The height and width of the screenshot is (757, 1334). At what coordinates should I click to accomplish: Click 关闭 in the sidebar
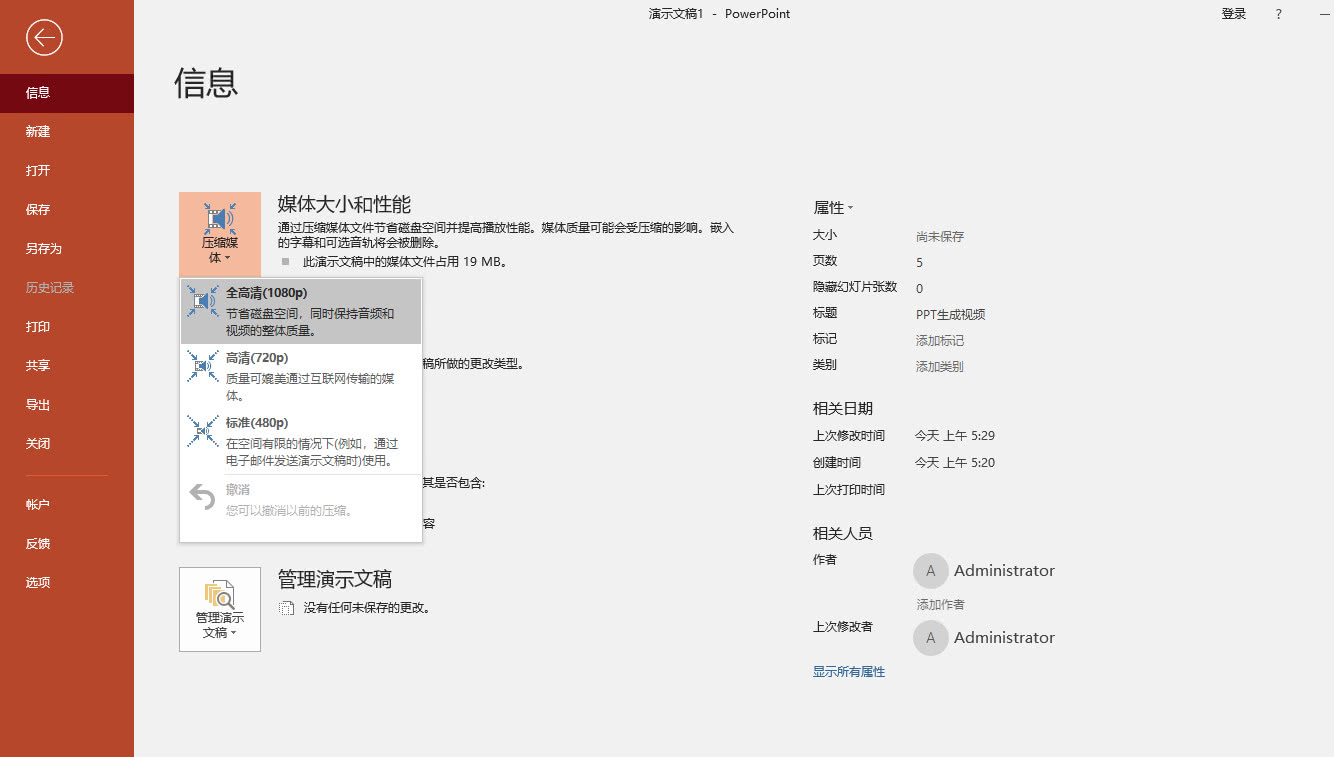pyautogui.click(x=67, y=444)
